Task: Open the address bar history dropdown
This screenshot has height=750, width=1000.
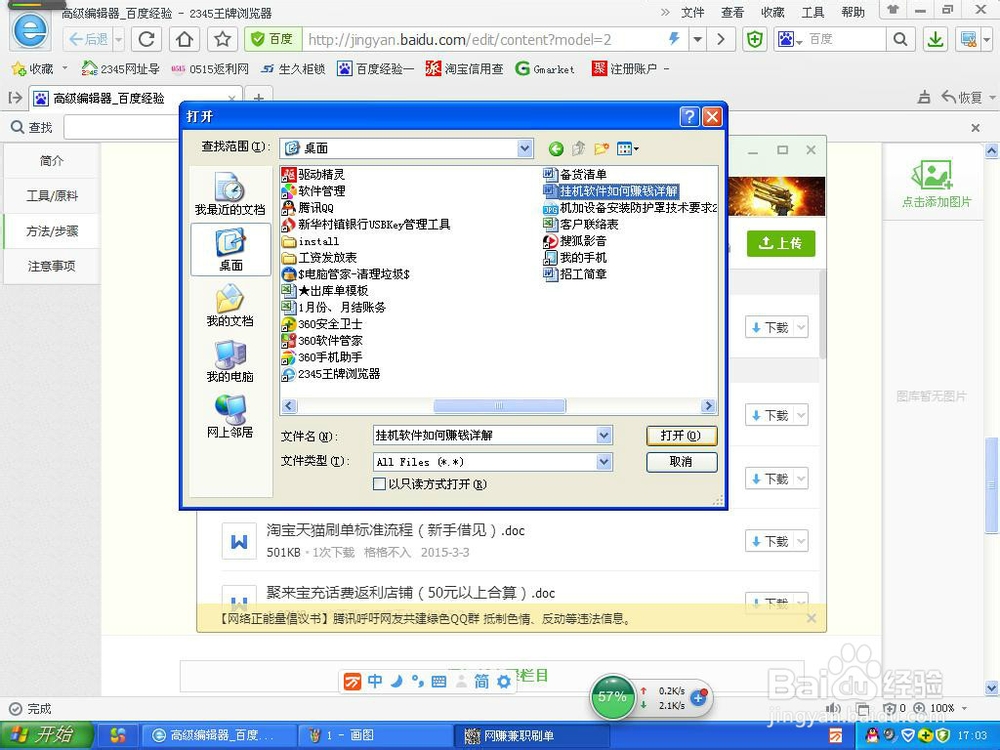Action: pos(698,40)
